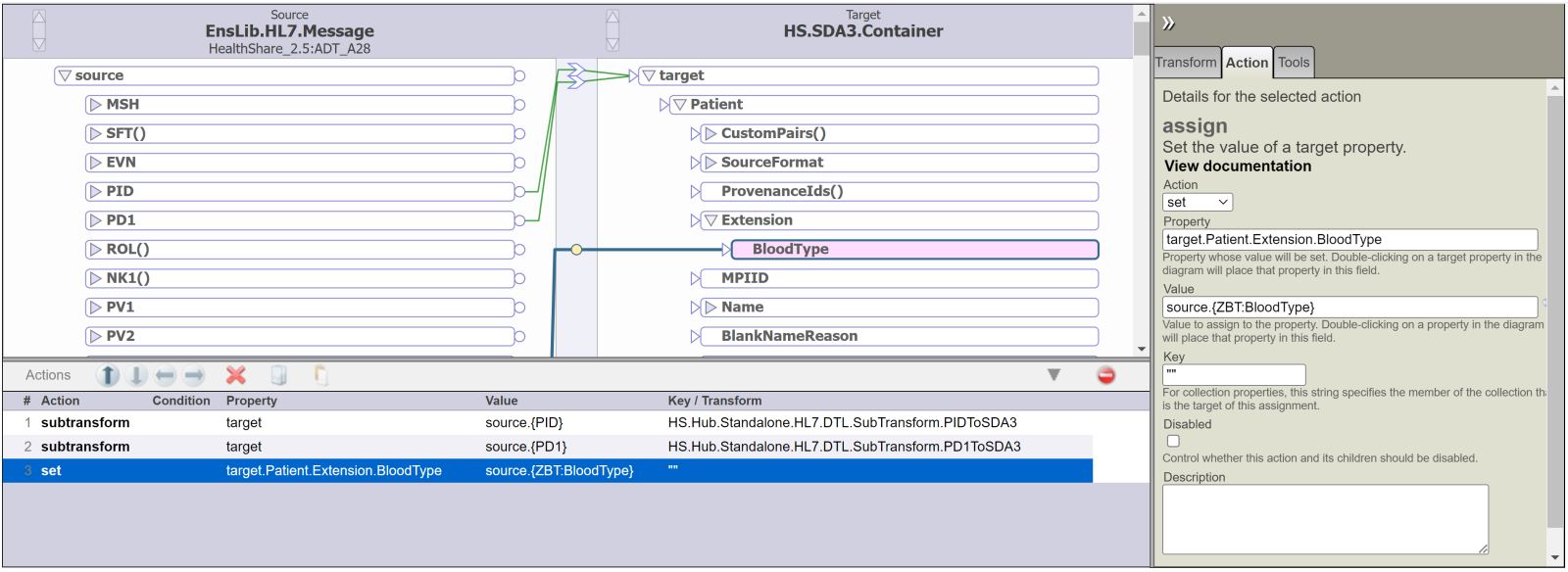Collapse the right panel with double chevron

point(1168,24)
